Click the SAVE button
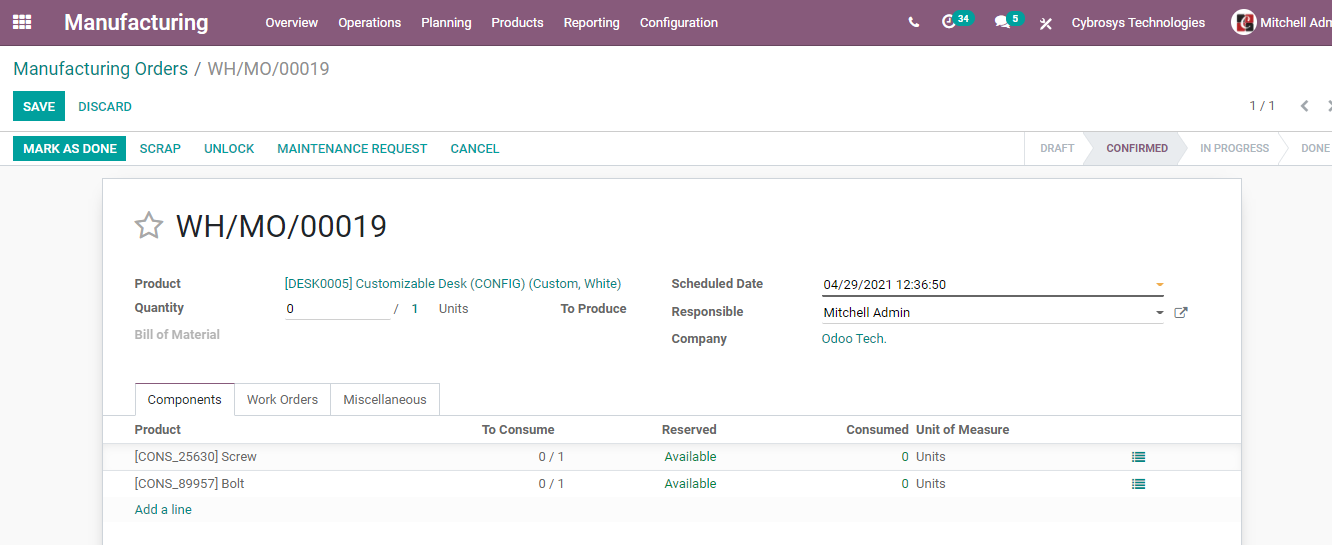This screenshot has height=545, width=1332. pyautogui.click(x=39, y=106)
